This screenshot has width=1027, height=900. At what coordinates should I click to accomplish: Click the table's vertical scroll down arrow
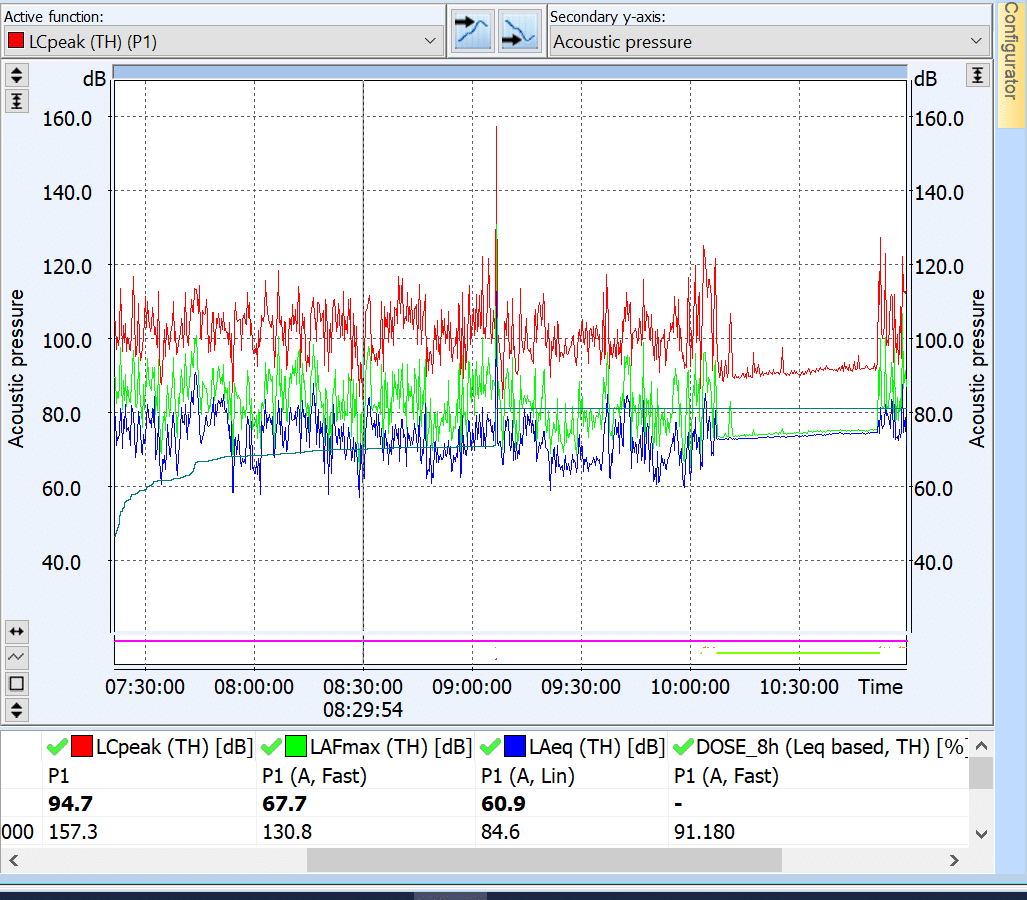[981, 833]
